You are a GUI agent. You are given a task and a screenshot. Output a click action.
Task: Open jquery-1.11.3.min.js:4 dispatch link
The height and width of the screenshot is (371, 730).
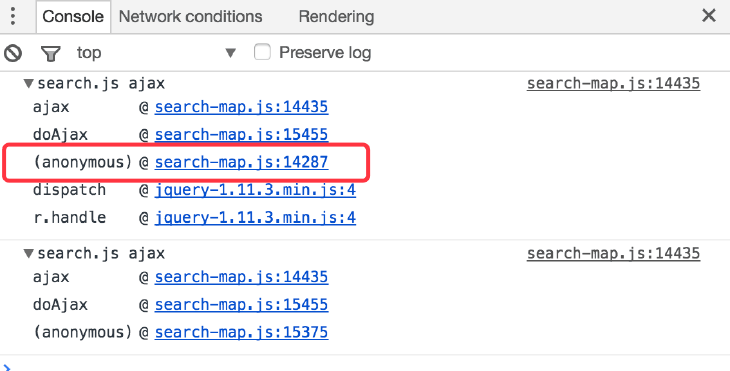[255, 190]
